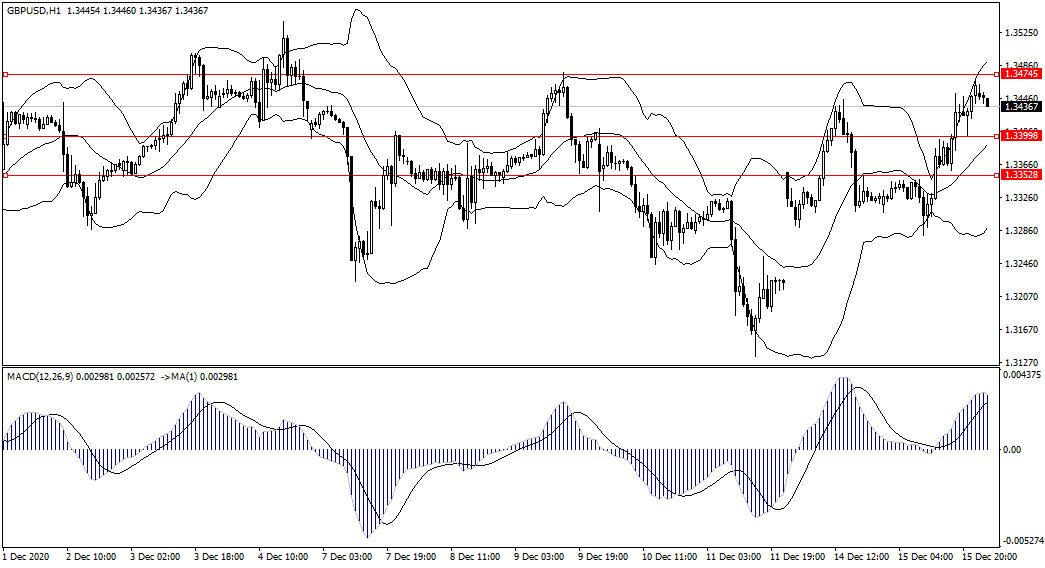This screenshot has height=568, width=1045.
Task: Click the -0.005274 MACD scale value
Action: click(1022, 540)
